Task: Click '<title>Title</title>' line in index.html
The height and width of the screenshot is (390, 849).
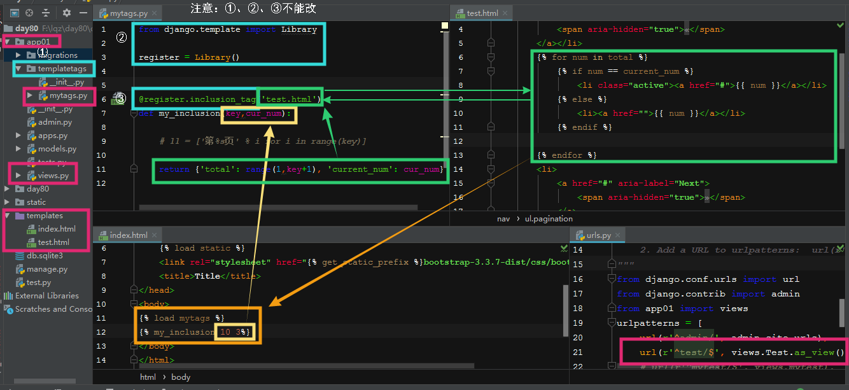Action: click(210, 276)
